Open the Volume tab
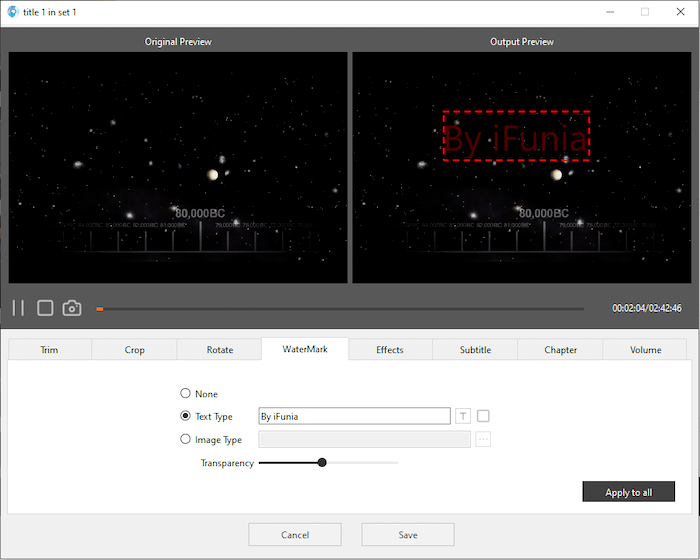 (x=645, y=350)
